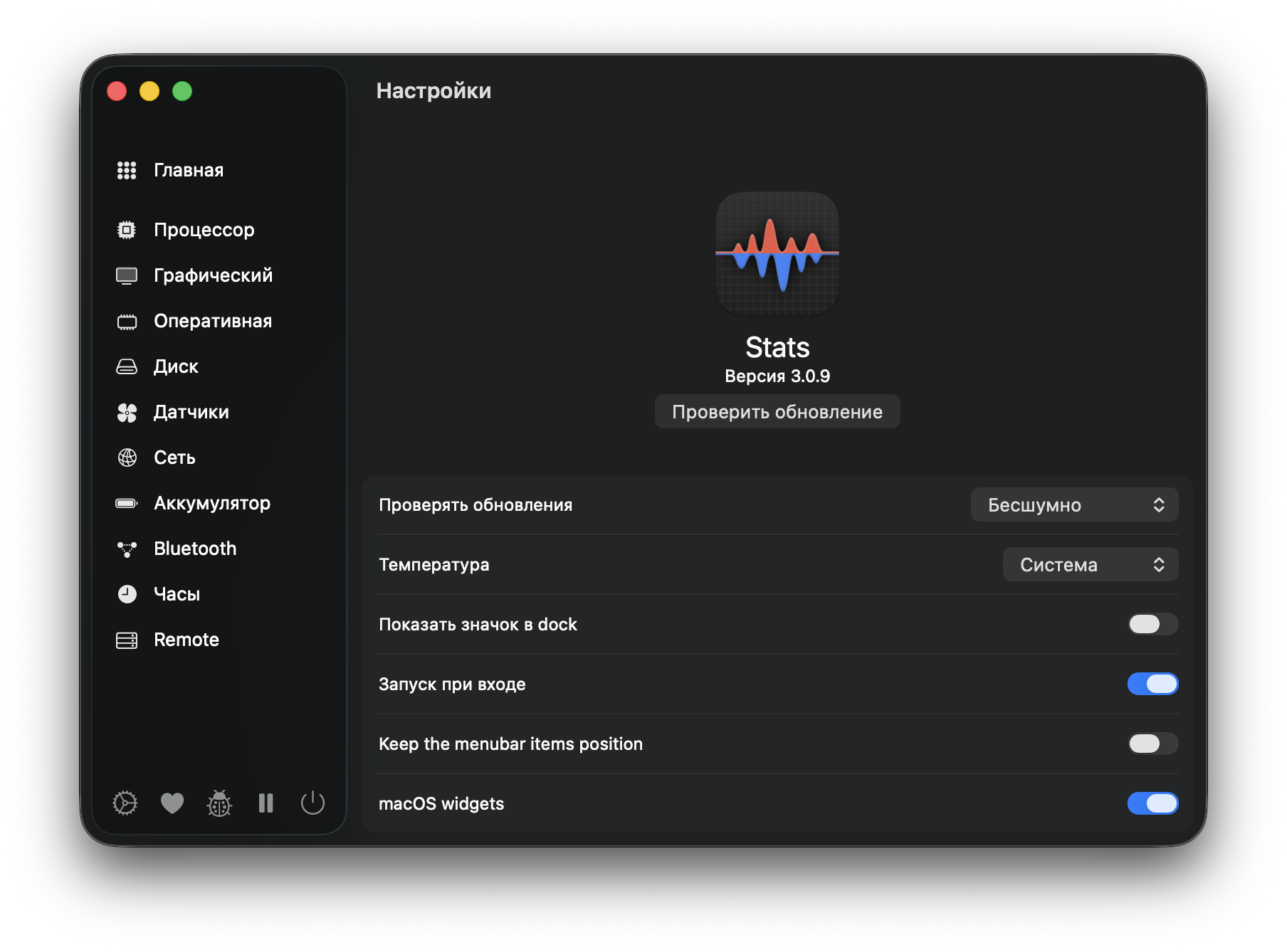The width and height of the screenshot is (1287, 952).
Task: Switch to the Часы section
Action: click(177, 594)
